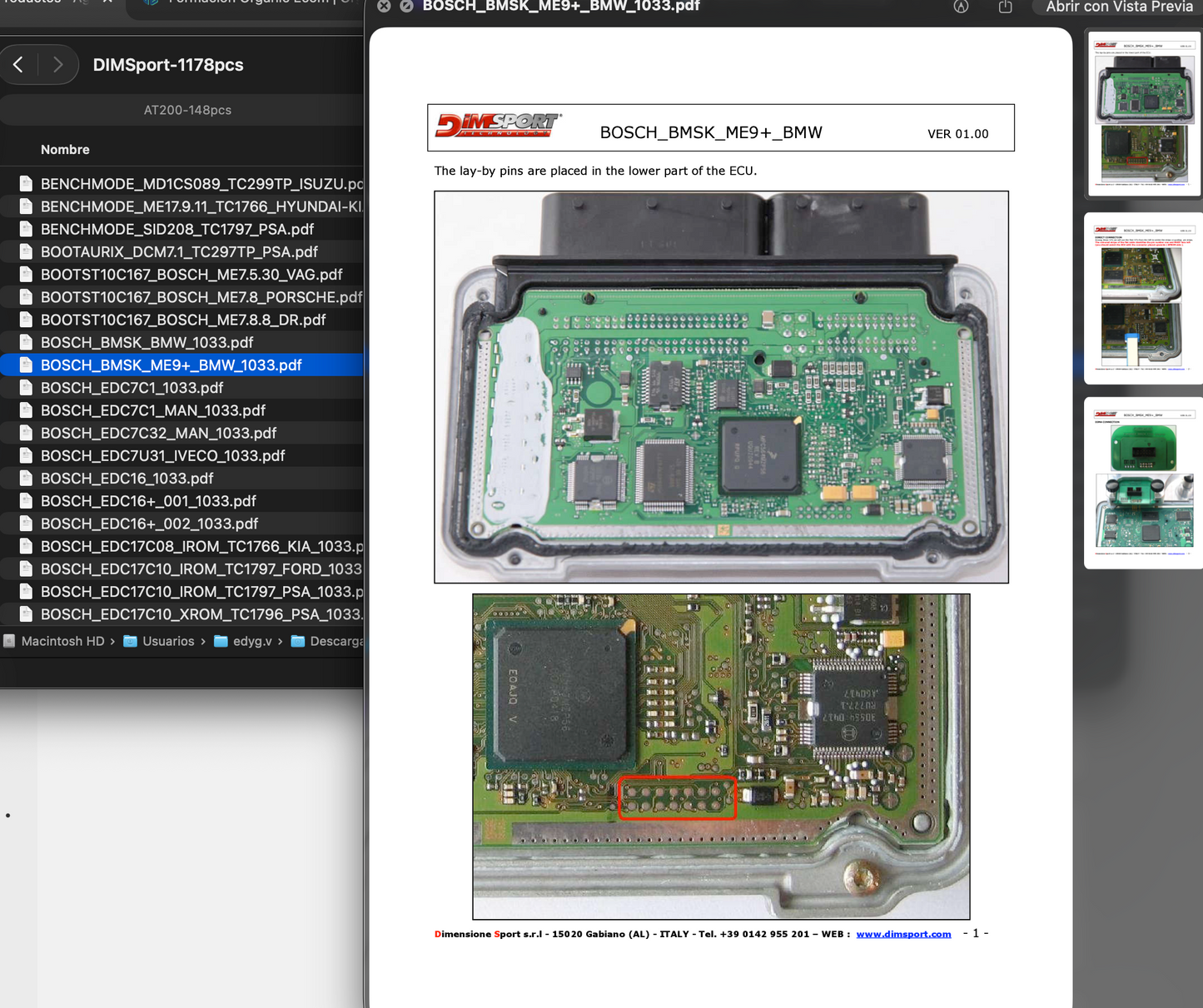Select BOSCH_BMSK_BMW_1033.pdf in file list
The width and height of the screenshot is (1203, 1008).
147,343
